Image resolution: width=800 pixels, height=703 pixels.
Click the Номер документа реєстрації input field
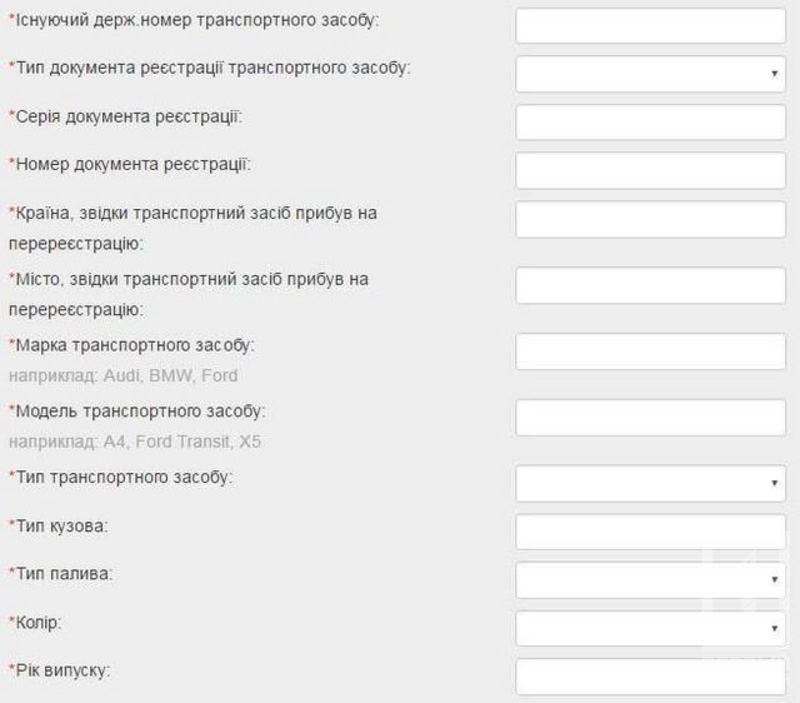click(x=650, y=169)
